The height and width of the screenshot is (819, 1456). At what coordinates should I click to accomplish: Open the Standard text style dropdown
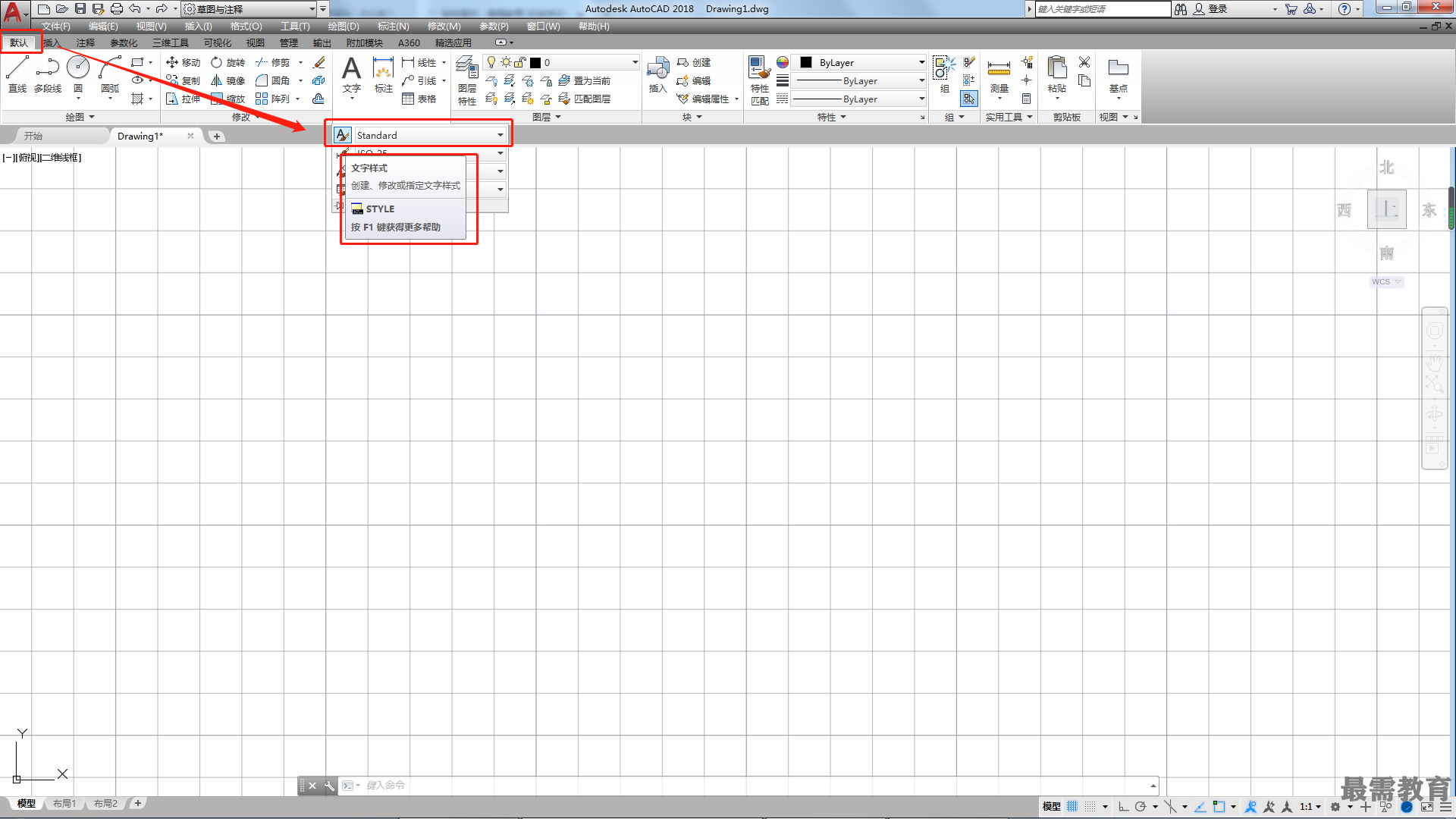pos(500,135)
